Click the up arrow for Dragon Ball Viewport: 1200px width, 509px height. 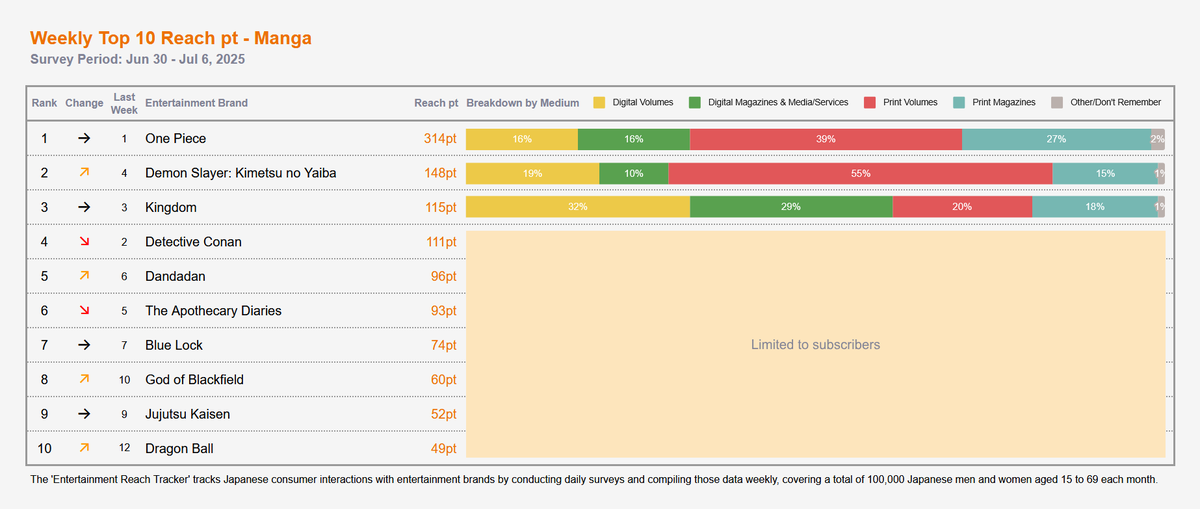[x=84, y=448]
